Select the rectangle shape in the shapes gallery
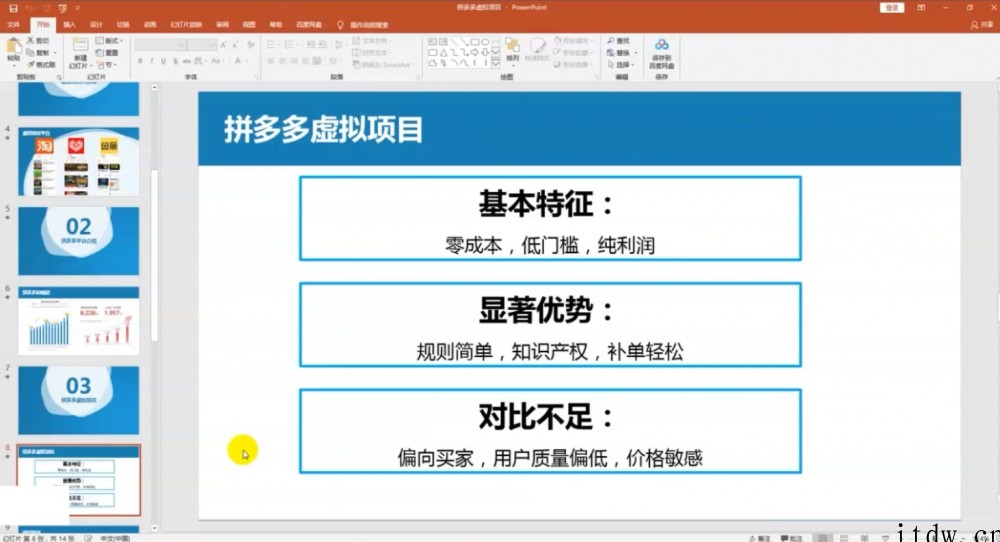Image resolution: width=1000 pixels, height=542 pixels. click(x=474, y=42)
